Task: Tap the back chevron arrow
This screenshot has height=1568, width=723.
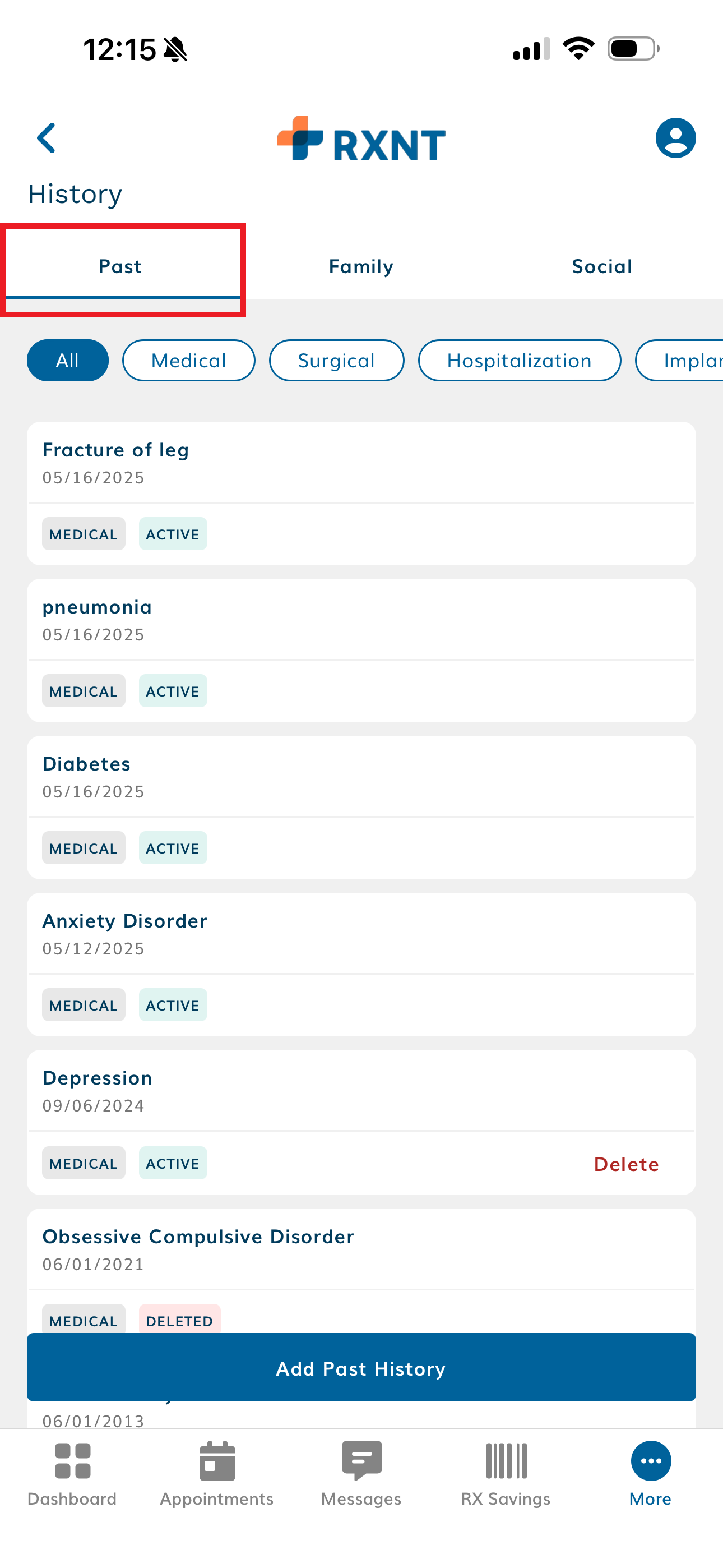Action: pos(47,138)
